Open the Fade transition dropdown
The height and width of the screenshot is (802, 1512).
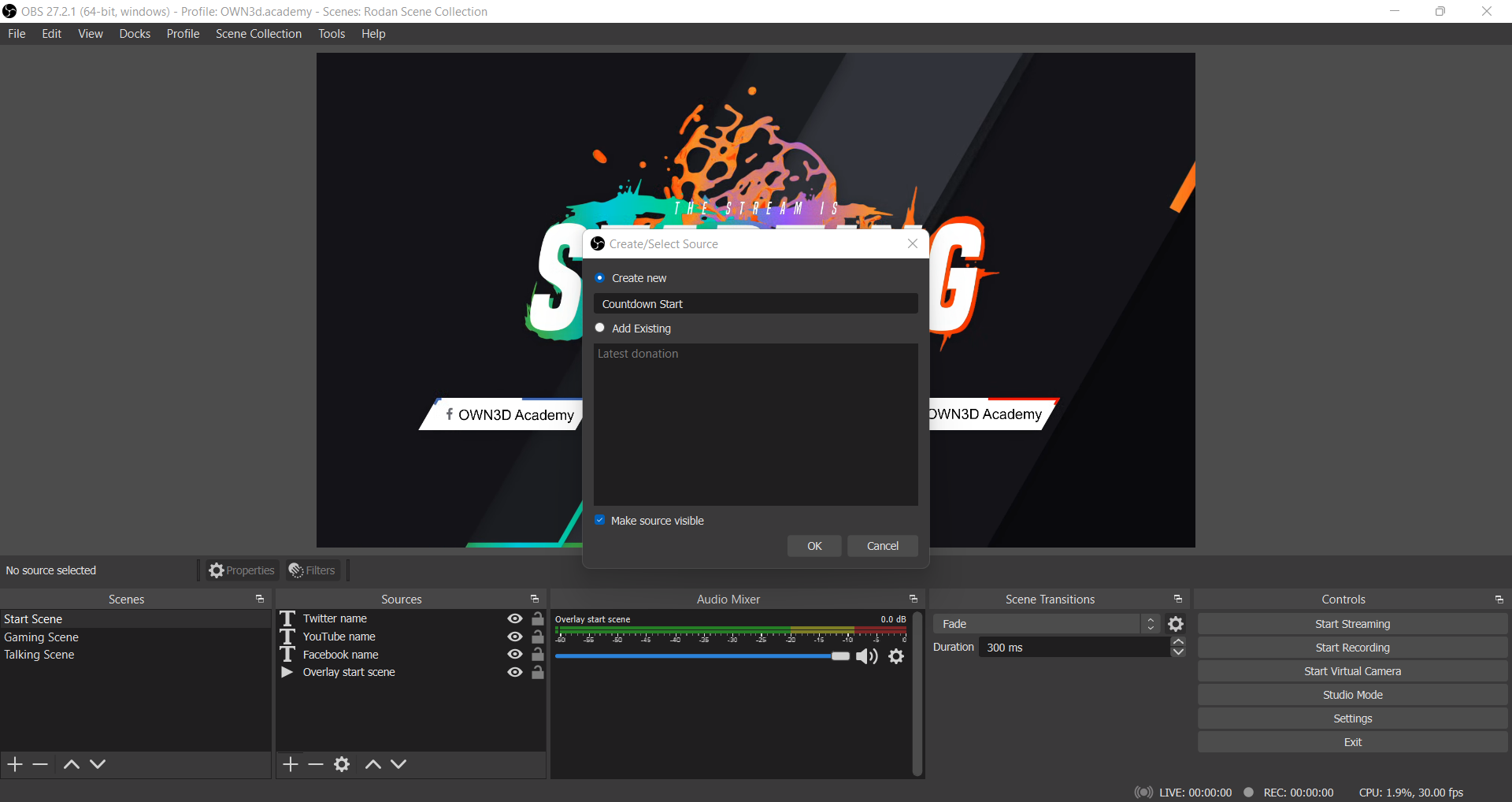[x=1046, y=624]
